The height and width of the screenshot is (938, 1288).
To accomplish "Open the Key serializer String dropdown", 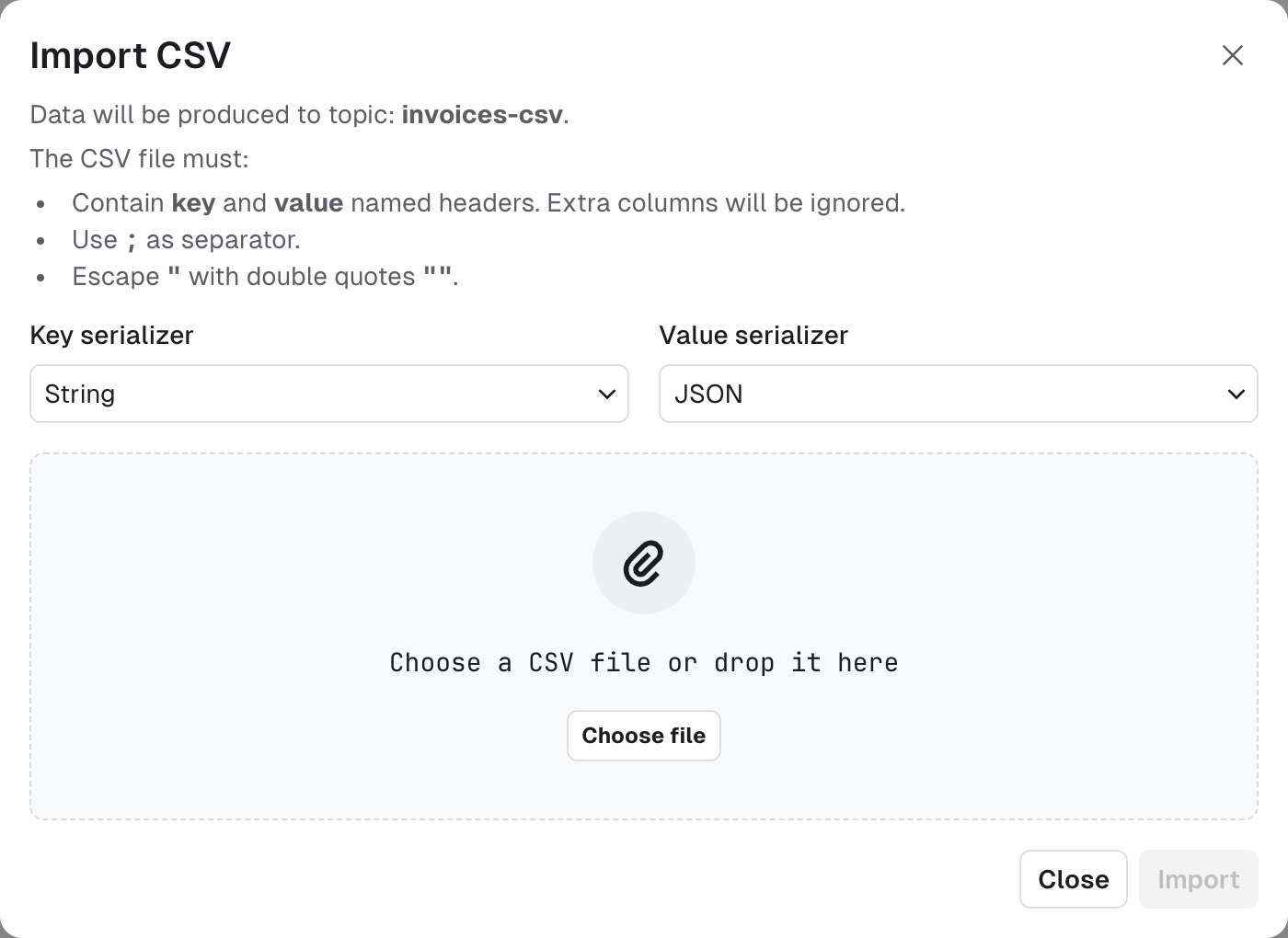I will (329, 394).
